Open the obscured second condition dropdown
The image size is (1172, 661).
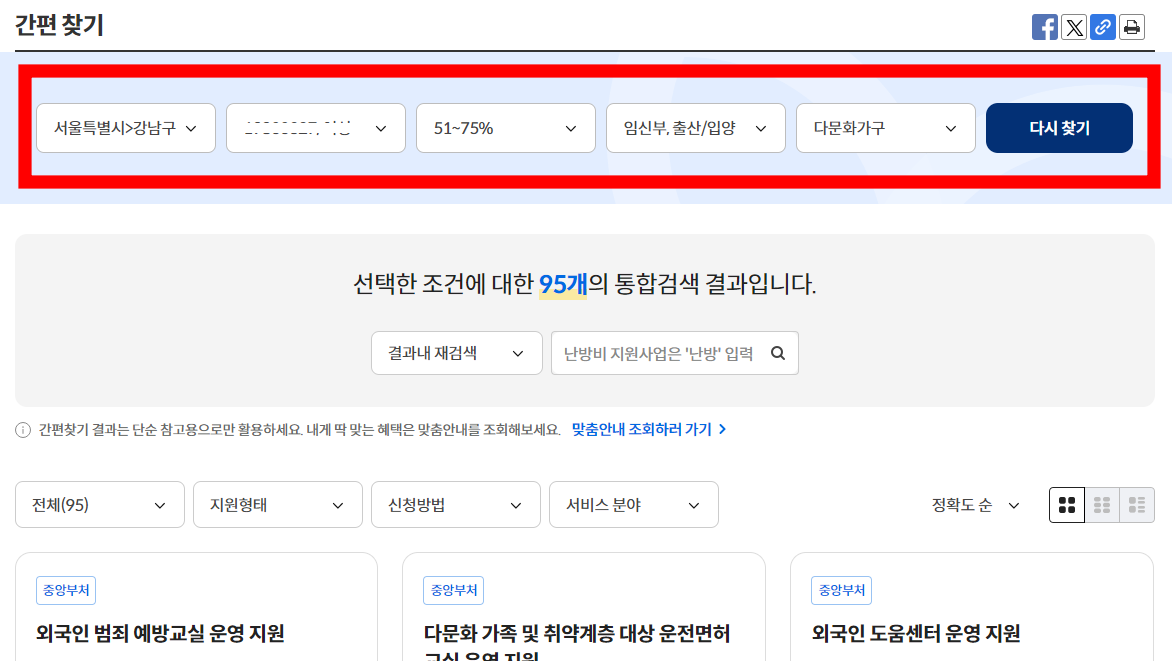click(315, 128)
